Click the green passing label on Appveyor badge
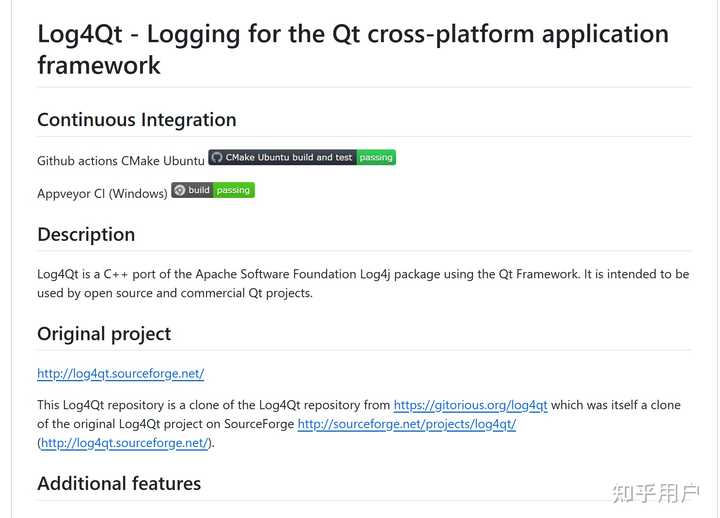 pos(233,190)
